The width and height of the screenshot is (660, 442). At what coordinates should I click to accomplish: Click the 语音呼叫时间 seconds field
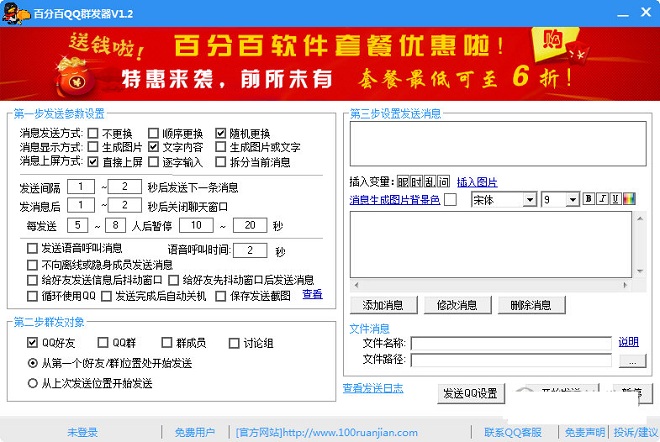tap(250, 250)
